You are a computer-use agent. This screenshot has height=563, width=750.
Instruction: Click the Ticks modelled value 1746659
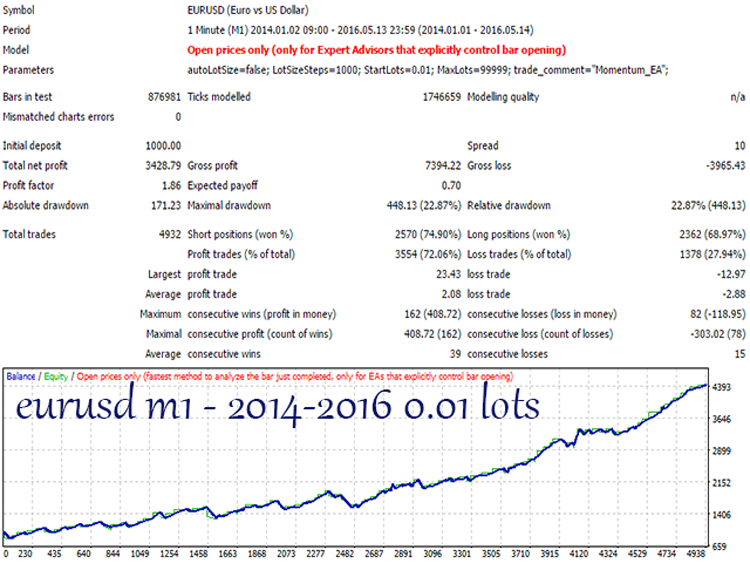pos(441,97)
